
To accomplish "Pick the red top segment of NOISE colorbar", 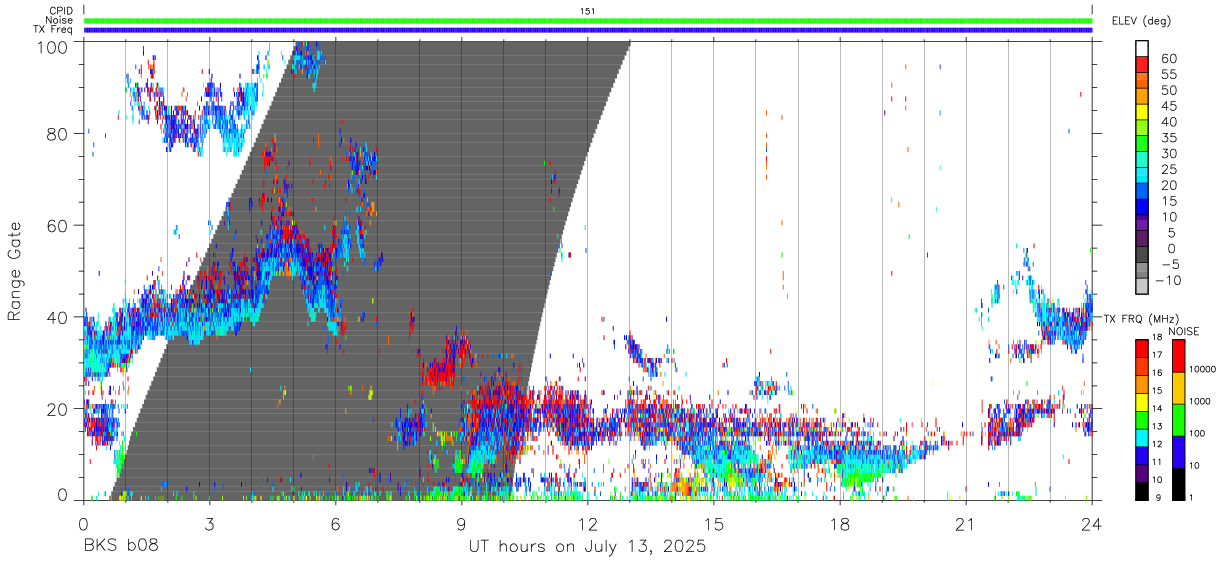I will click(x=1178, y=356).
